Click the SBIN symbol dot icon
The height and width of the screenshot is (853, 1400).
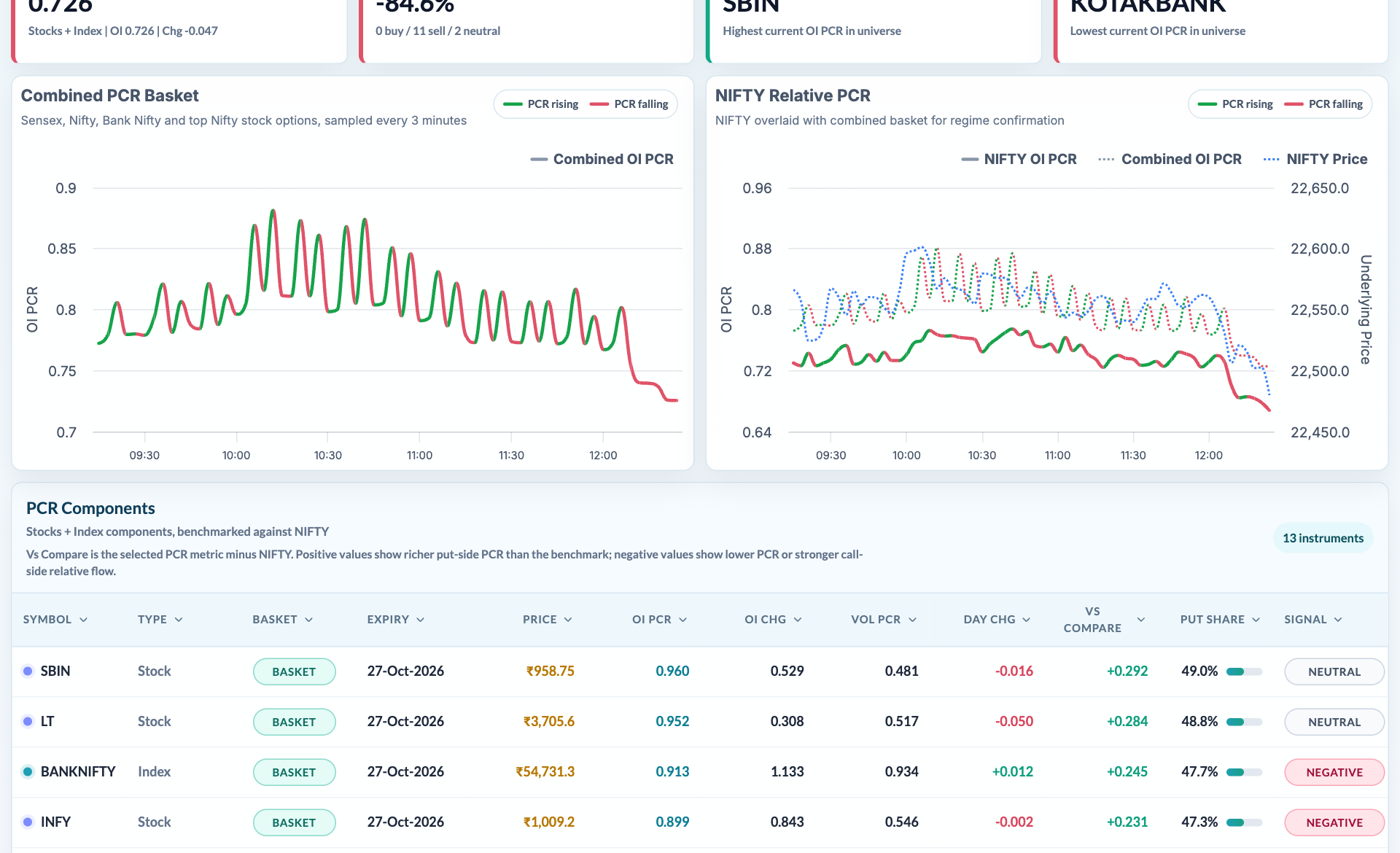pos(28,671)
